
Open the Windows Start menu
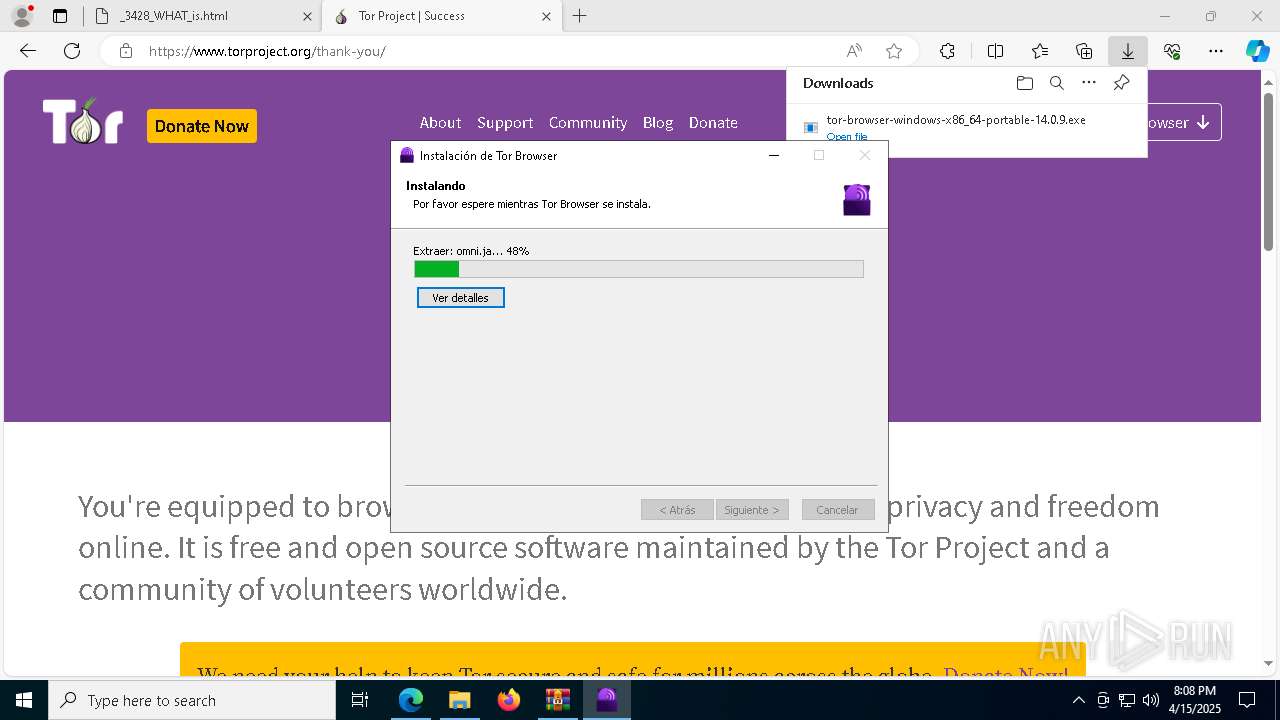[24, 700]
